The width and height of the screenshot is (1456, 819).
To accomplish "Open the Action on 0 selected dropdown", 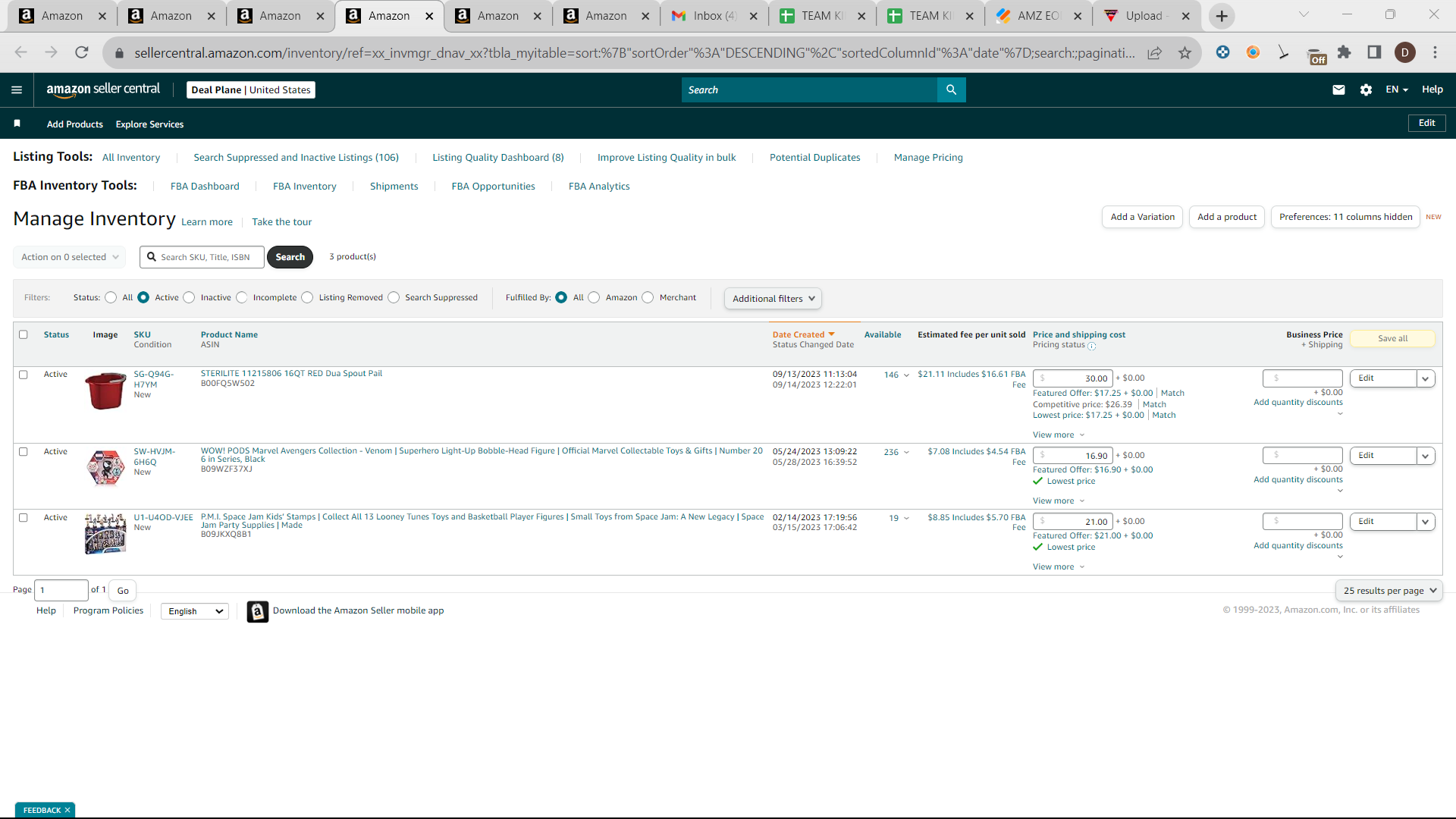I will [70, 257].
